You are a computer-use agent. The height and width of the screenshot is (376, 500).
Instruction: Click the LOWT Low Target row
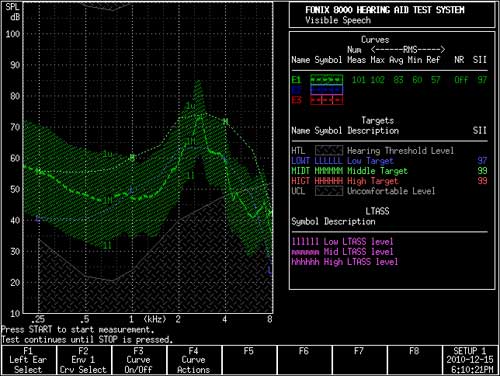[x=389, y=161]
